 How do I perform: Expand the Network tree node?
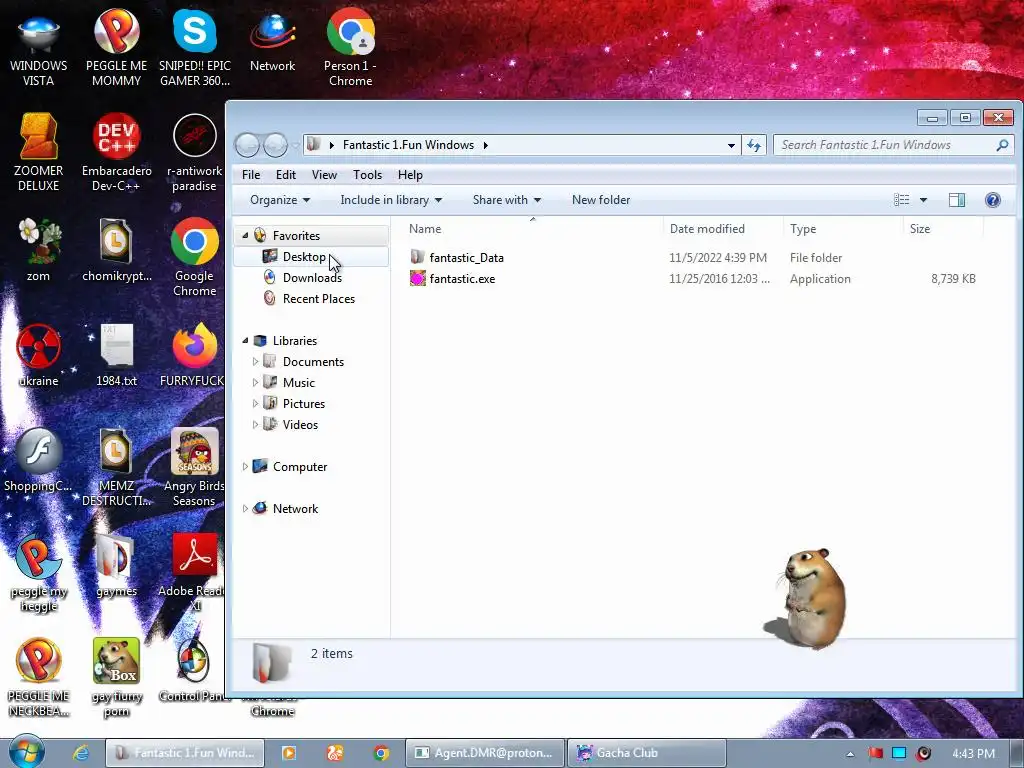(245, 508)
